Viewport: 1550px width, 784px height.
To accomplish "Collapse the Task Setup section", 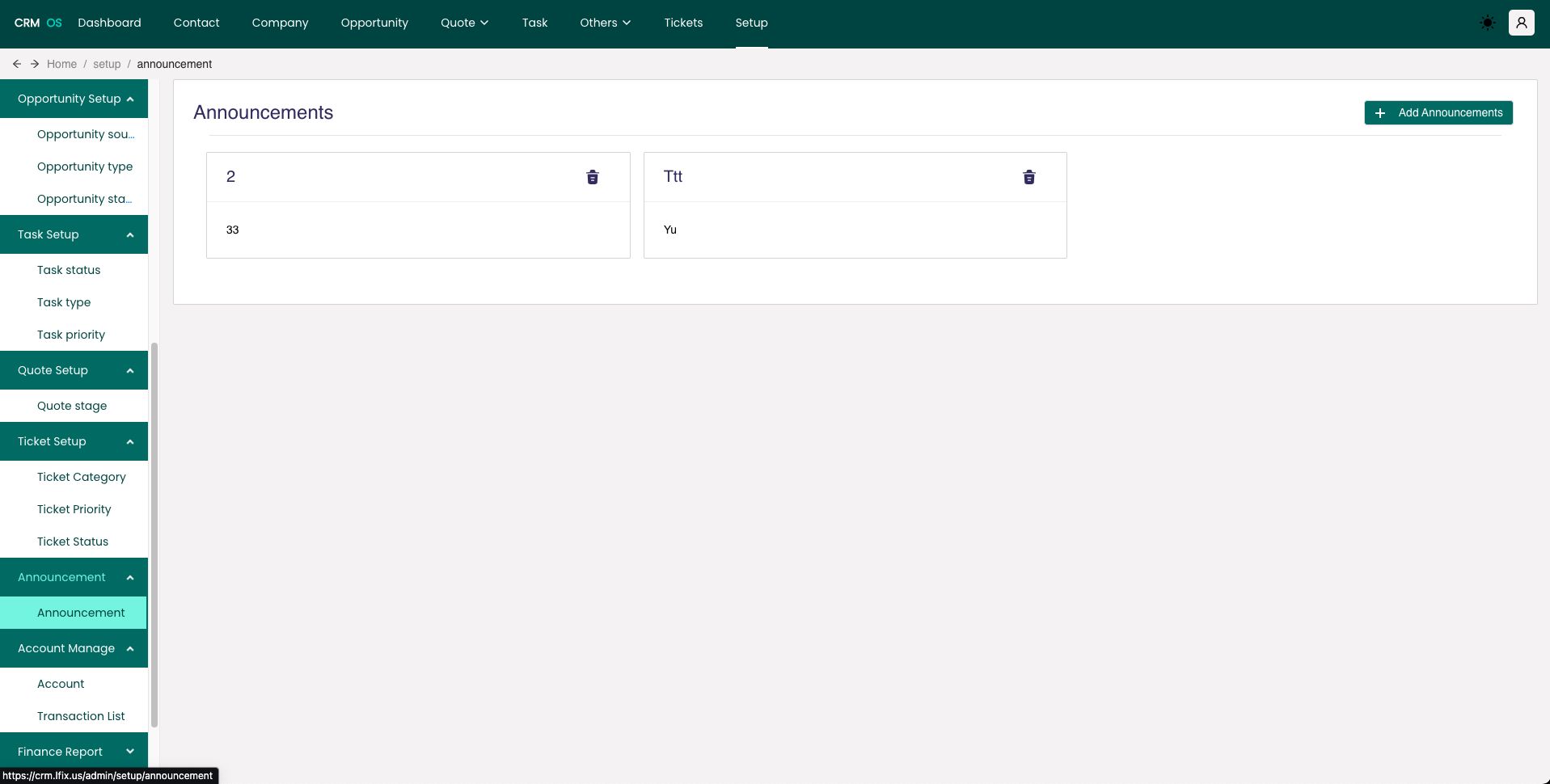I will point(129,235).
